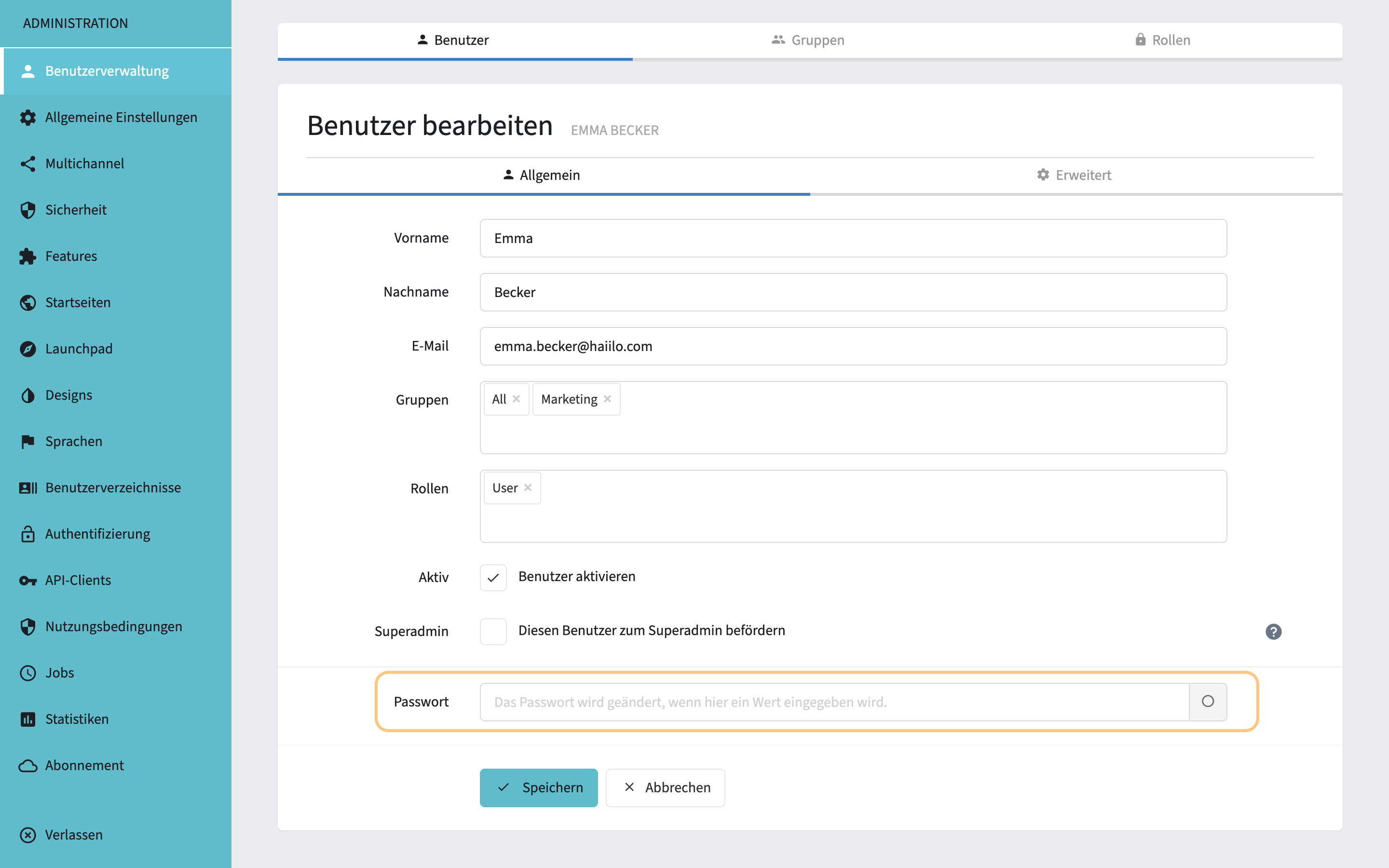This screenshot has width=1389, height=868.
Task: Open Startseiten globe icon
Action: tap(27, 302)
